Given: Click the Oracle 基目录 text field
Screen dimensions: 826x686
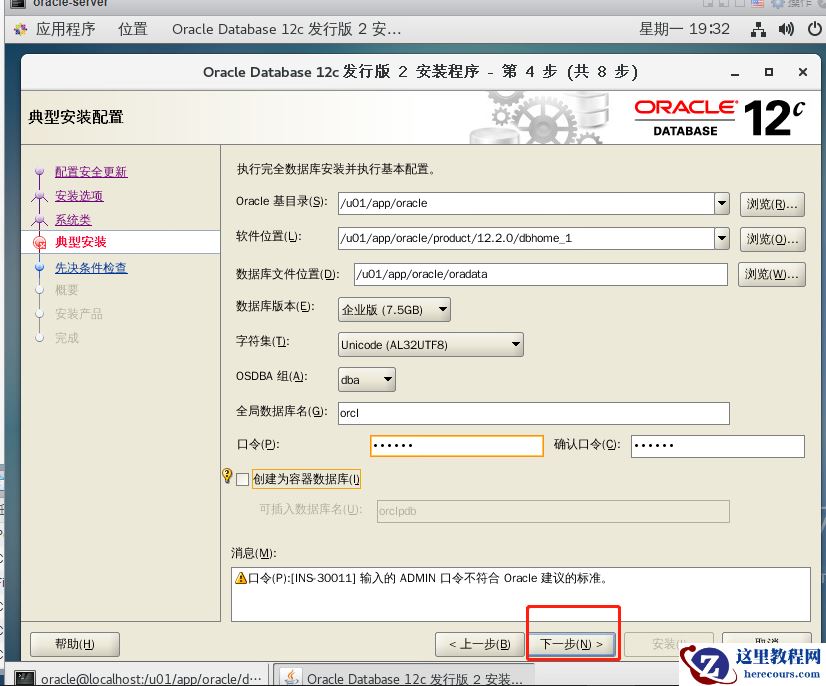Looking at the screenshot, I should (526, 203).
